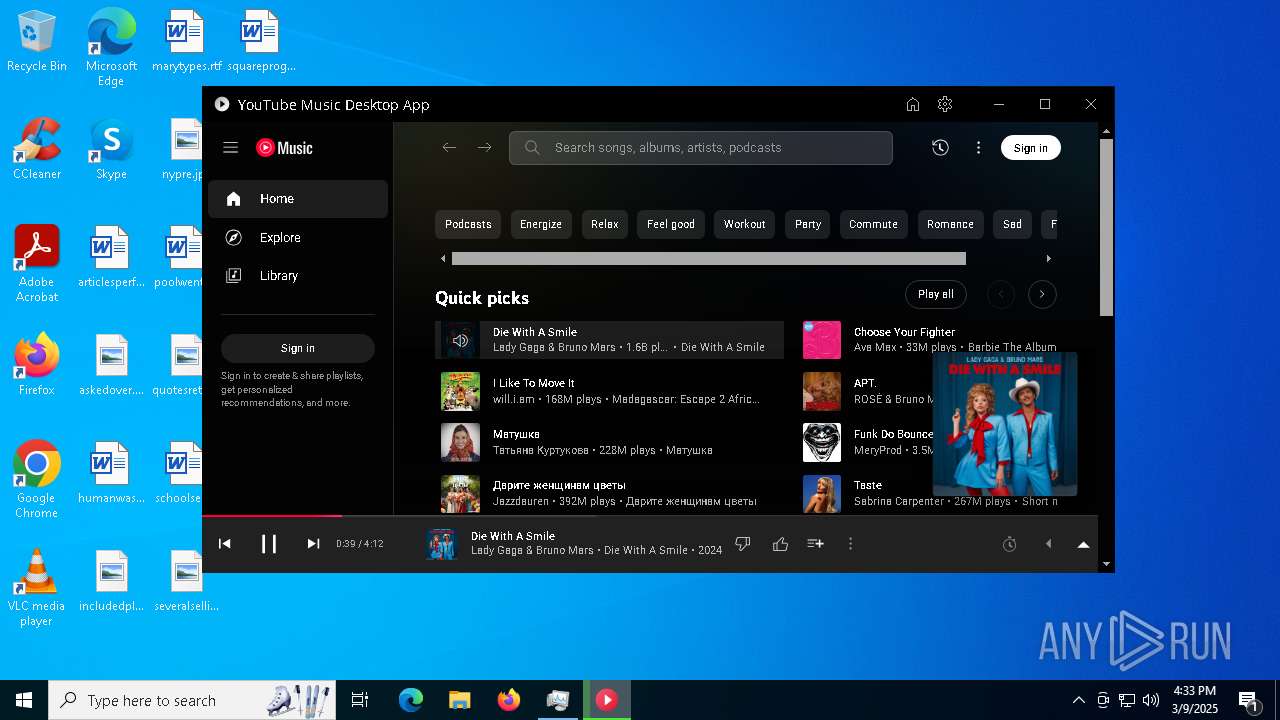Open the desktop app settings gear
The height and width of the screenshot is (720, 1280).
click(x=945, y=104)
